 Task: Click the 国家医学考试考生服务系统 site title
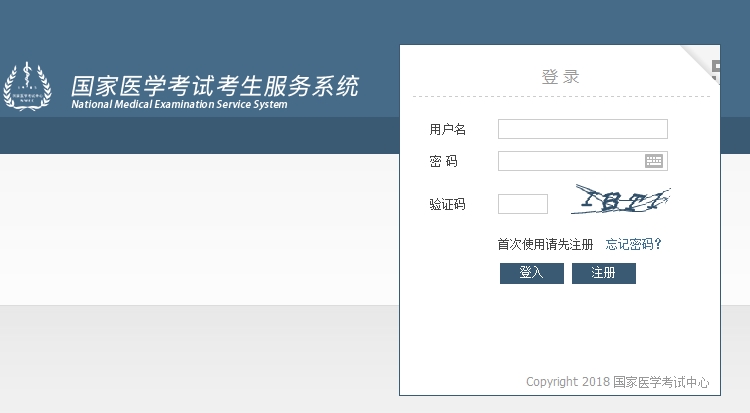point(214,85)
